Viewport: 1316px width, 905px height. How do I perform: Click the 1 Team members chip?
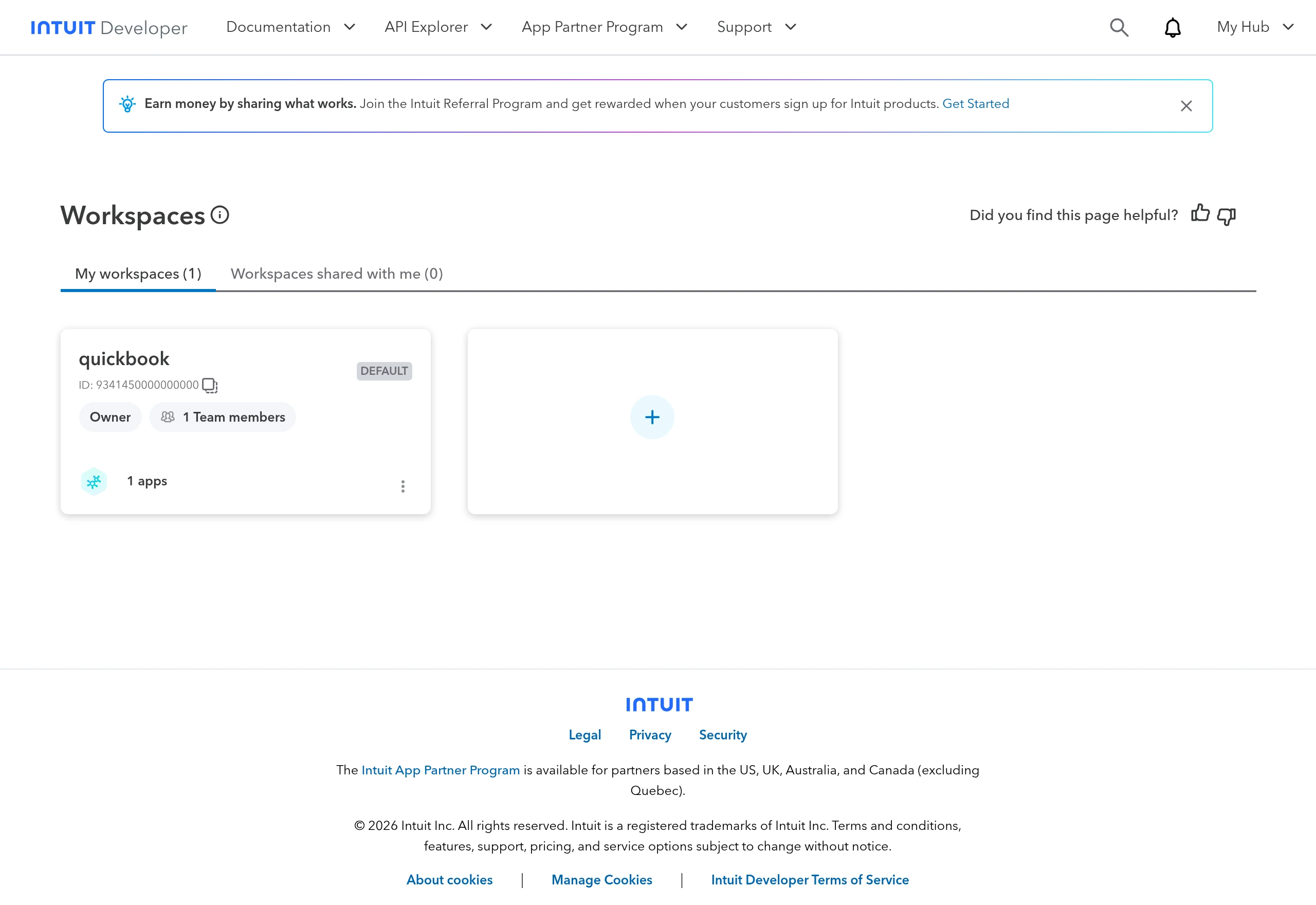[222, 418]
